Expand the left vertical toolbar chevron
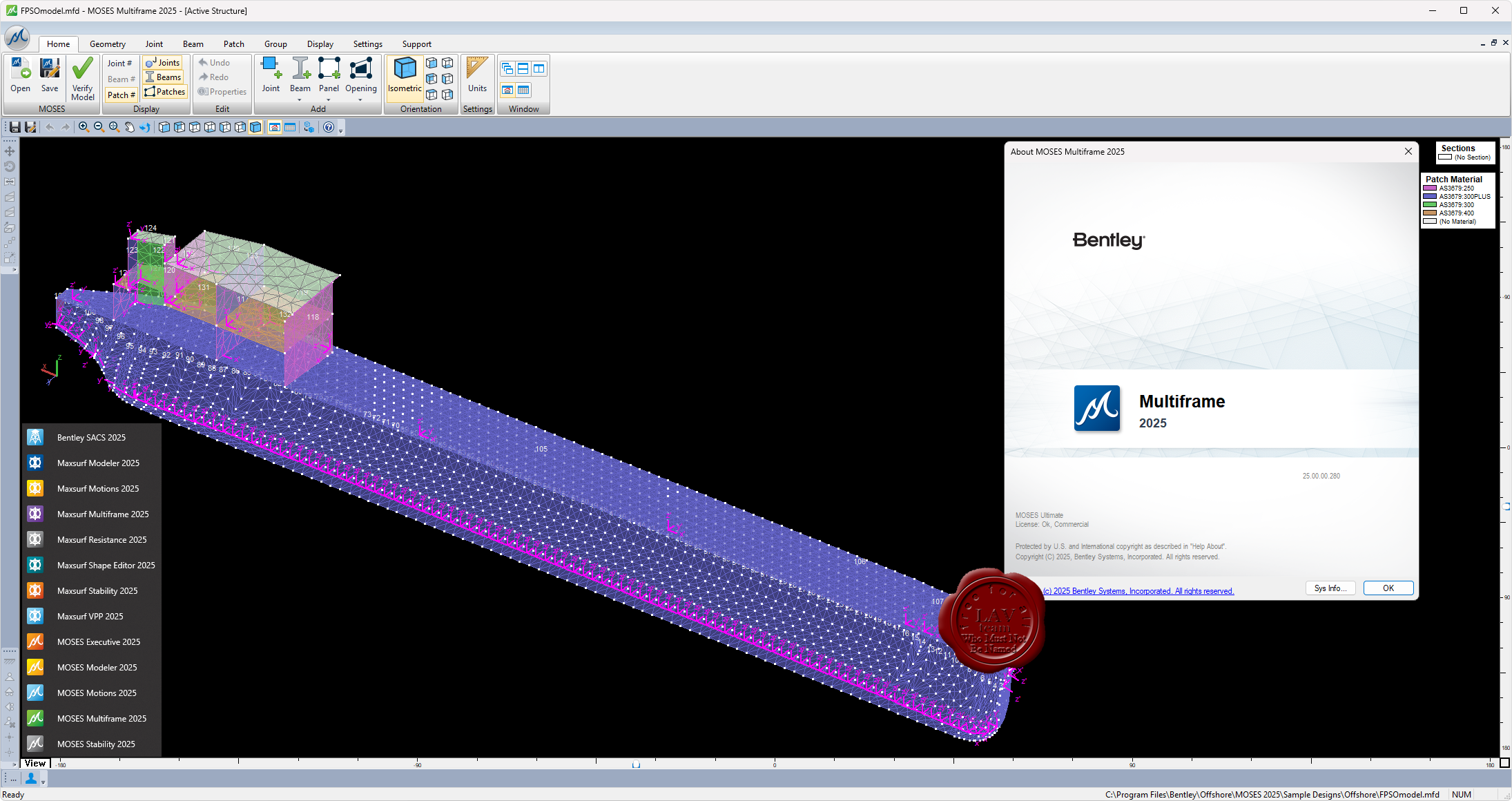Image resolution: width=1512 pixels, height=801 pixels. [14, 269]
